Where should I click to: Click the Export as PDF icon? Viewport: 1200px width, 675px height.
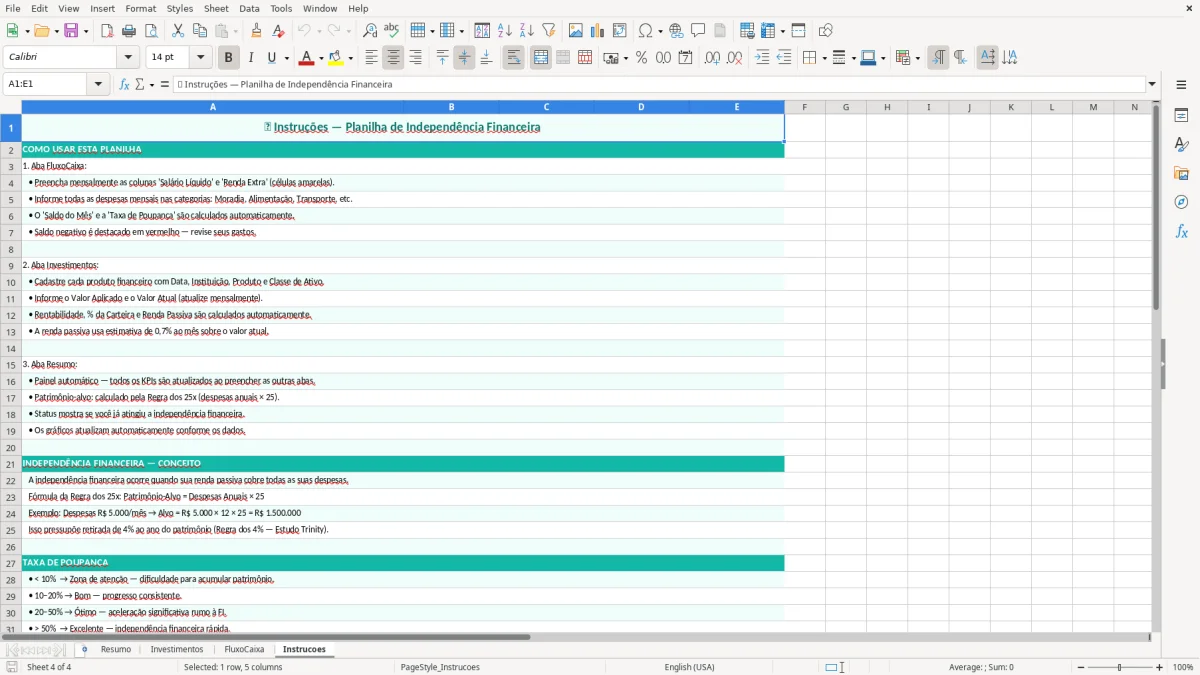107,31
